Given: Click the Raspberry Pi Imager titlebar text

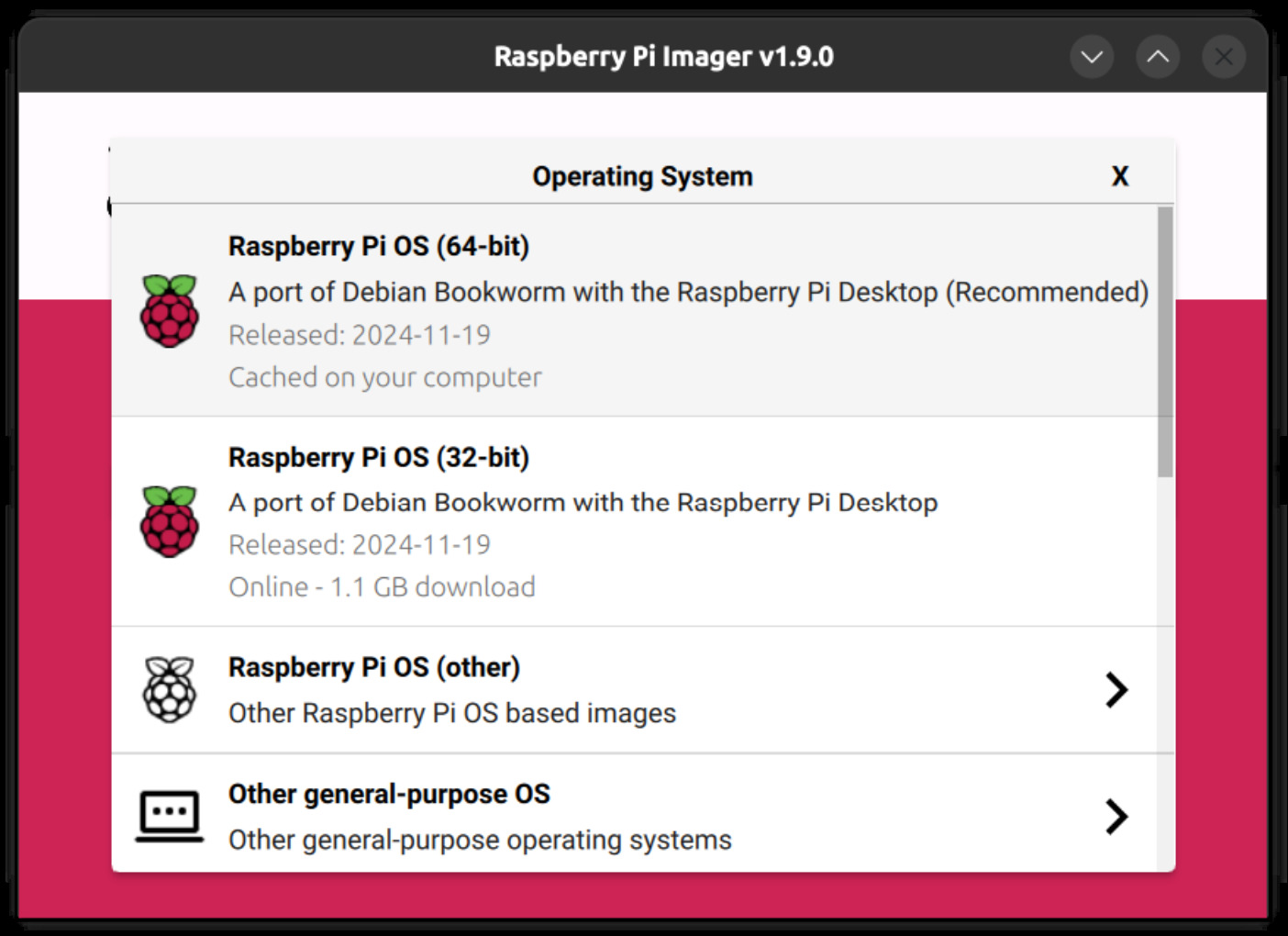Looking at the screenshot, I should coord(664,56).
